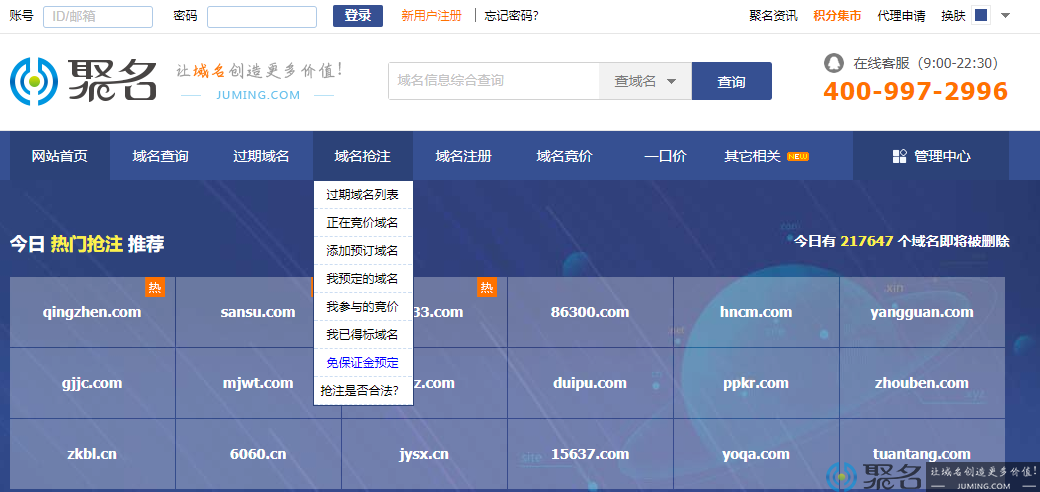Click the yoqa.com domain cell
Screen dimensions: 1040x492
click(756, 454)
